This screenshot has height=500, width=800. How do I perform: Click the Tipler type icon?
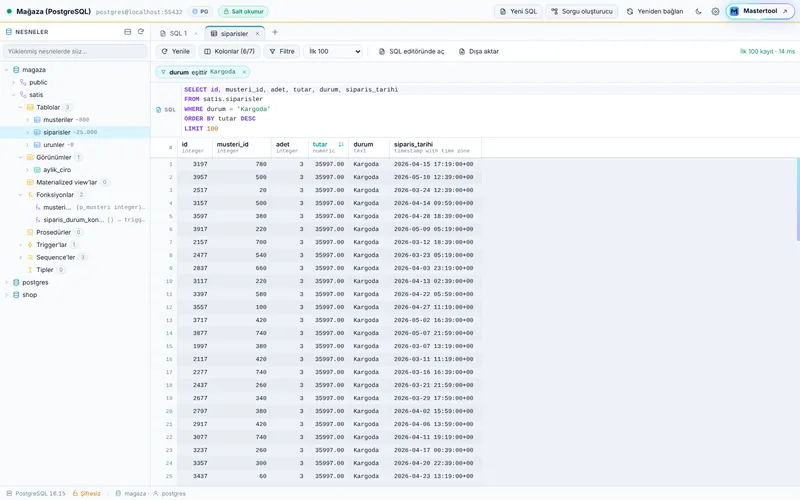click(x=30, y=270)
